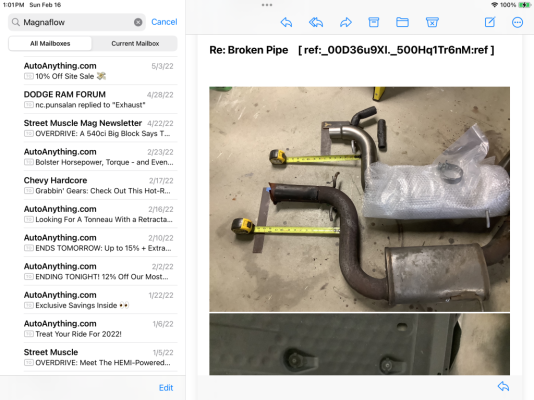The height and width of the screenshot is (400, 534).
Task: Tap Edit below the message list
Action: 166,388
